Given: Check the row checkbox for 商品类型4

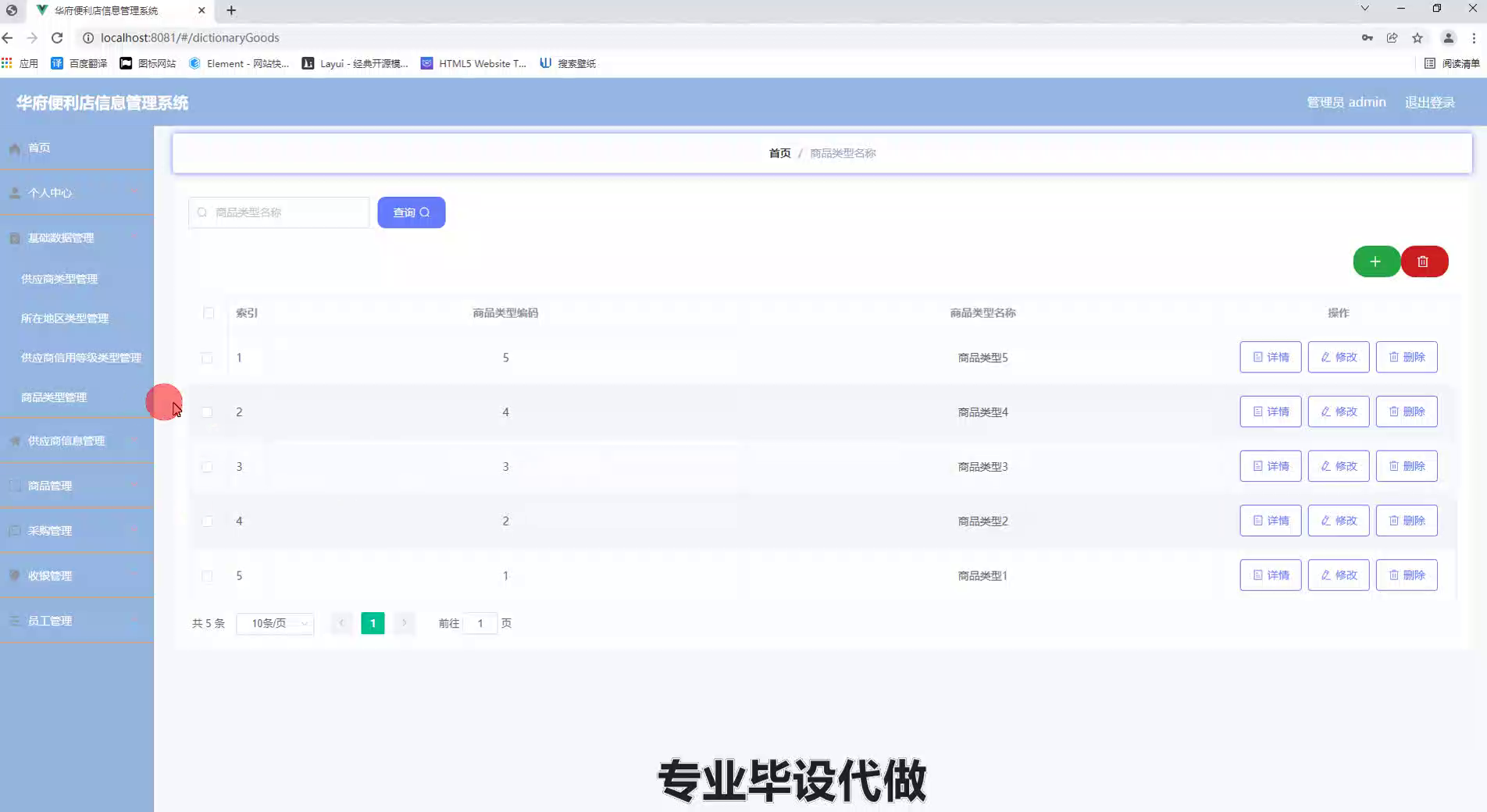Looking at the screenshot, I should pos(207,412).
